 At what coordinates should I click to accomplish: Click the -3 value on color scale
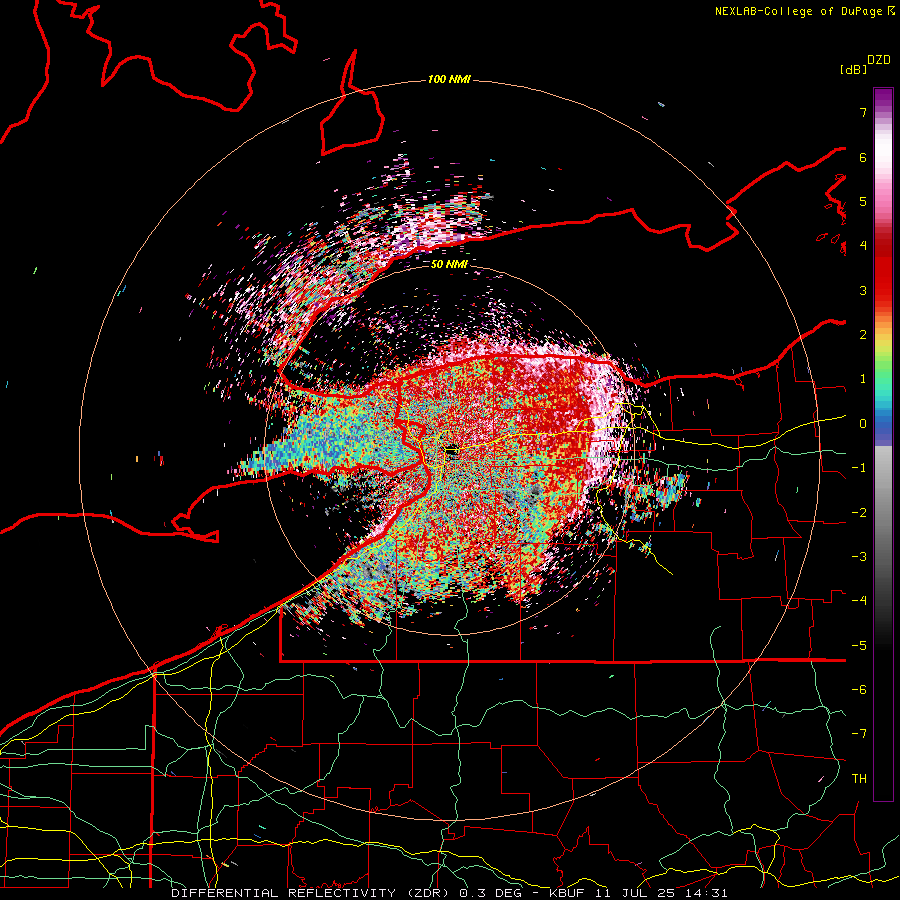point(859,557)
